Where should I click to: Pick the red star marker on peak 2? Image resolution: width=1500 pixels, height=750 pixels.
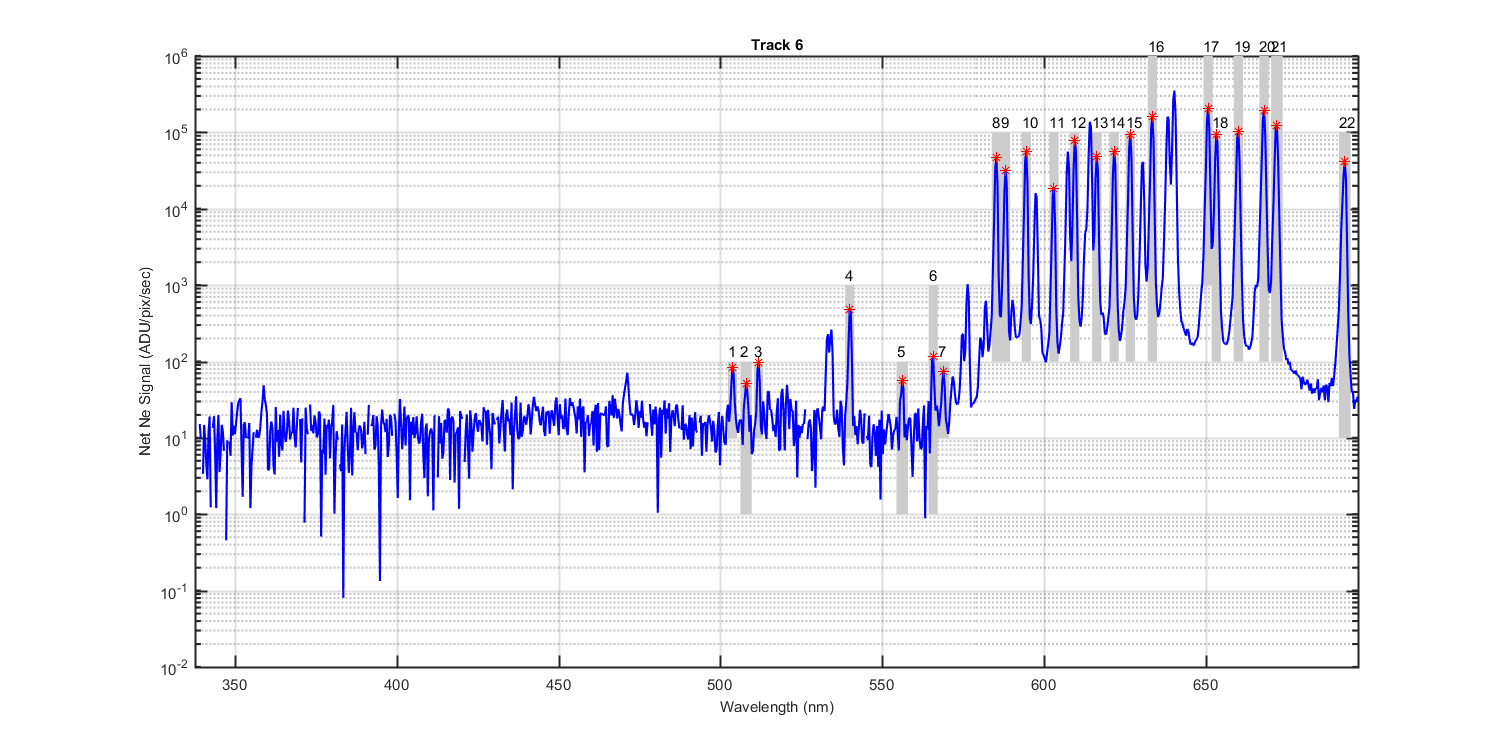click(746, 383)
